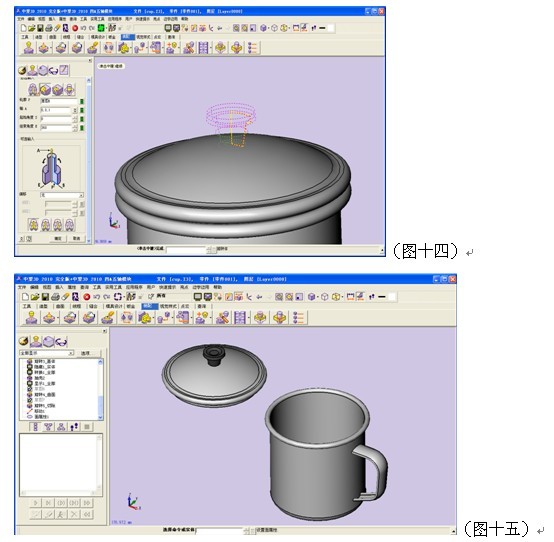The image size is (554, 542).
Task: Click white color box in 图十五 toolbar
Action: tap(392, 297)
